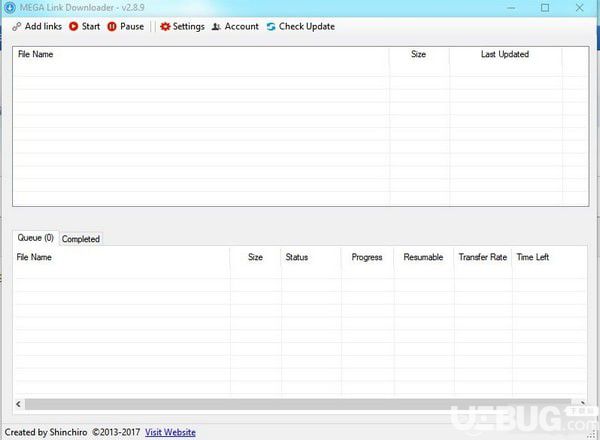This screenshot has width=600, height=440.
Task: Click the queue horizontal scrollbar thumb
Action: coord(298,404)
